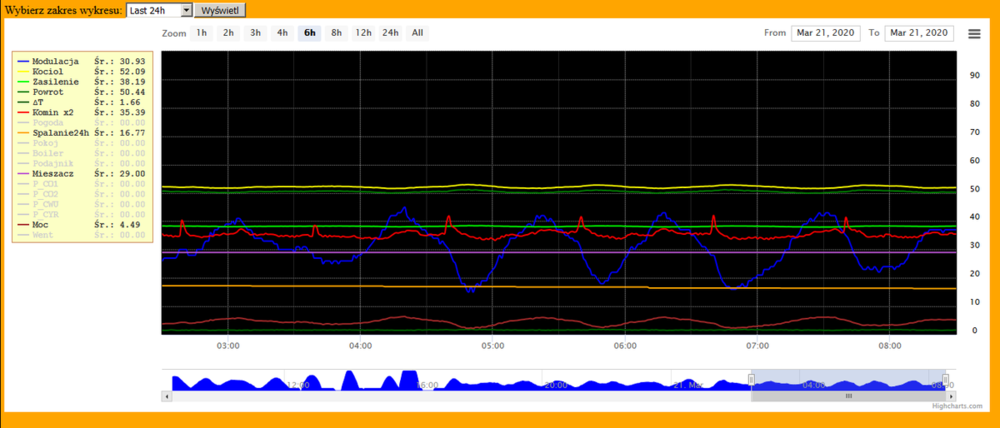Click the right navigator range handle

pyautogui.click(x=945, y=380)
